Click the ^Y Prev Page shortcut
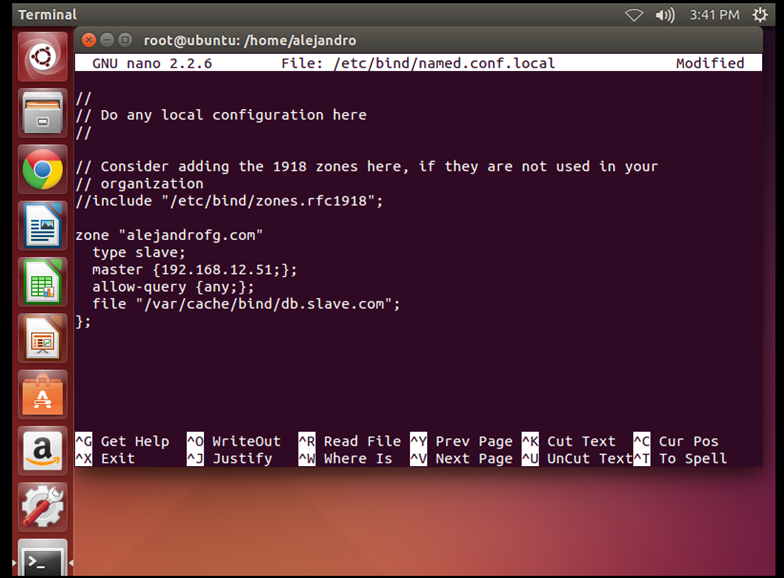The image size is (784, 578). [462, 442]
